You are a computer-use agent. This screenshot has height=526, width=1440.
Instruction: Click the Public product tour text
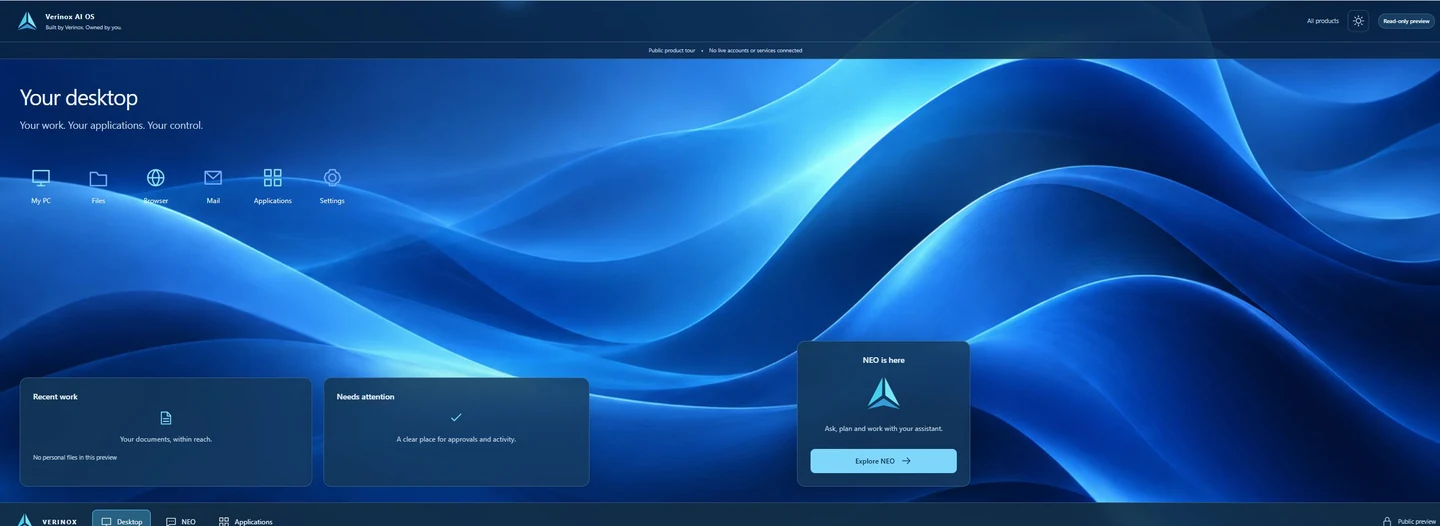672,50
